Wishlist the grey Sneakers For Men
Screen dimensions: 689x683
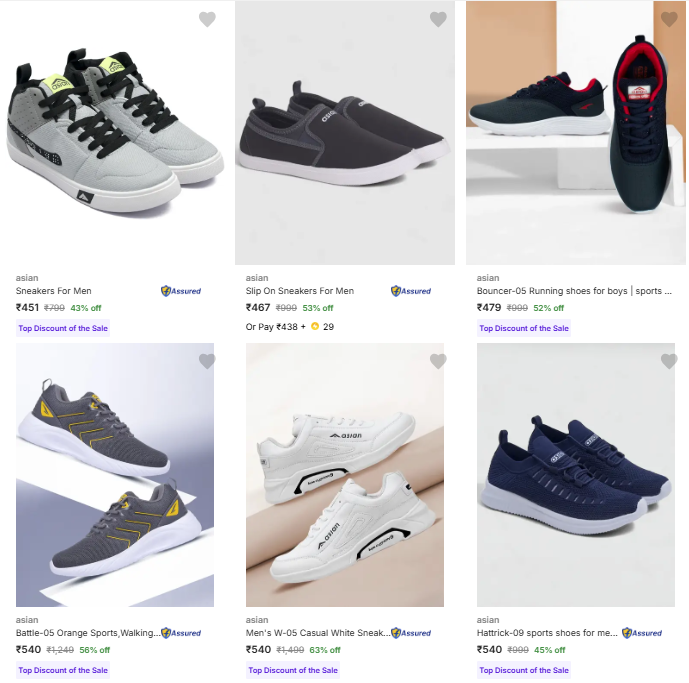(x=207, y=19)
